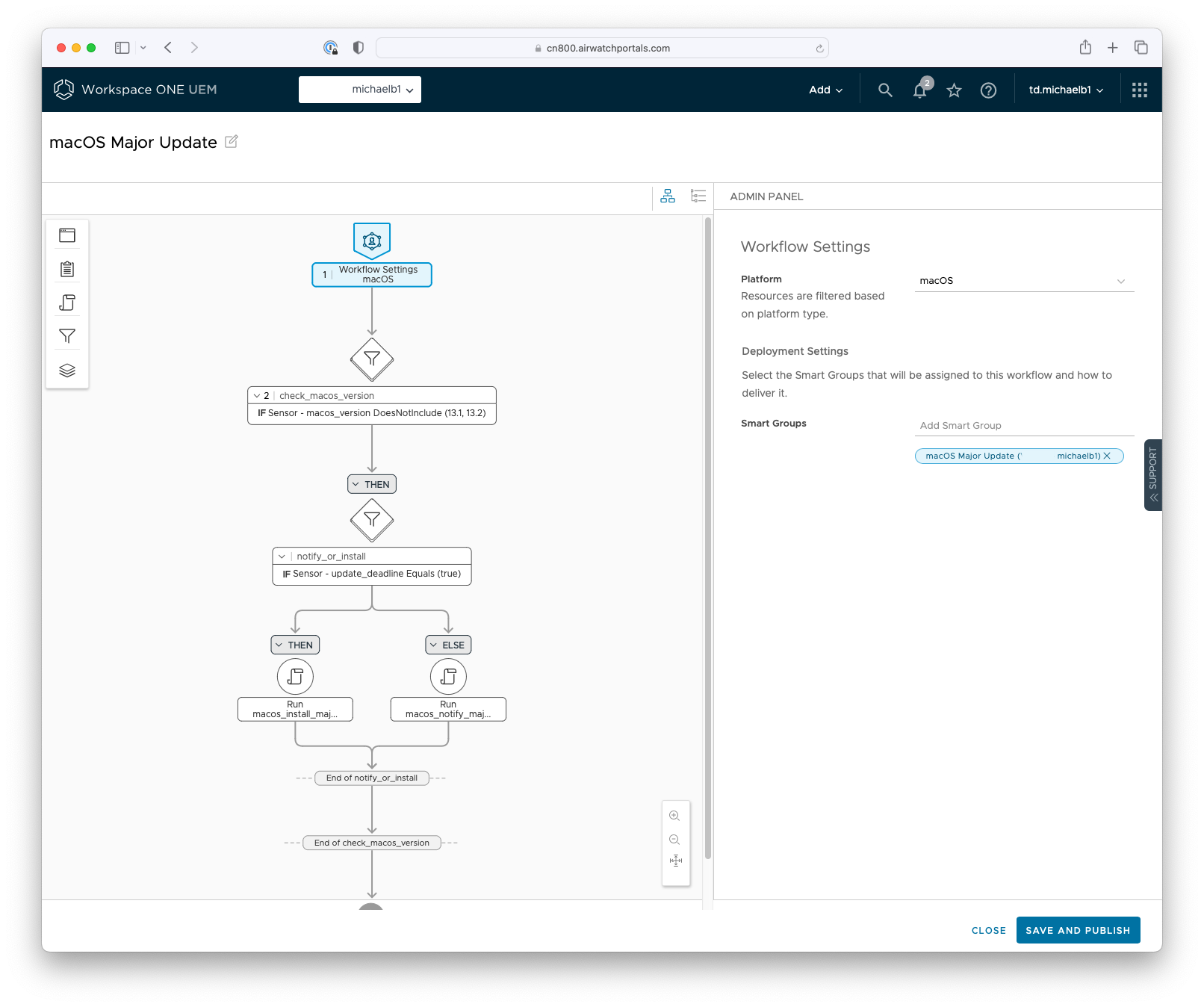Zoom in using the canvas zoom control
This screenshot has width=1204, height=1007.
coord(675,816)
